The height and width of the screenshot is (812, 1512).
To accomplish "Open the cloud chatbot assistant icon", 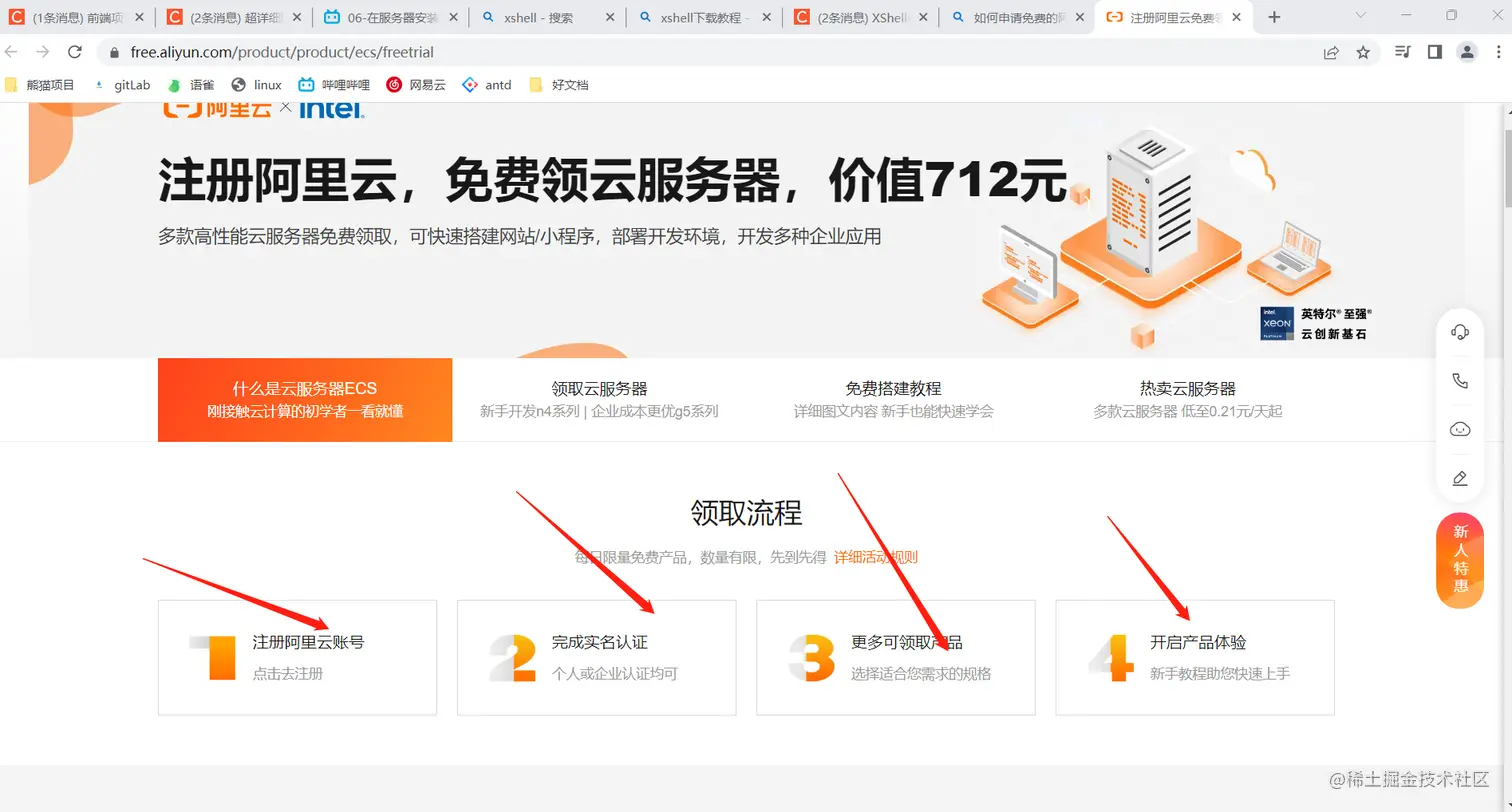I will point(1460,428).
